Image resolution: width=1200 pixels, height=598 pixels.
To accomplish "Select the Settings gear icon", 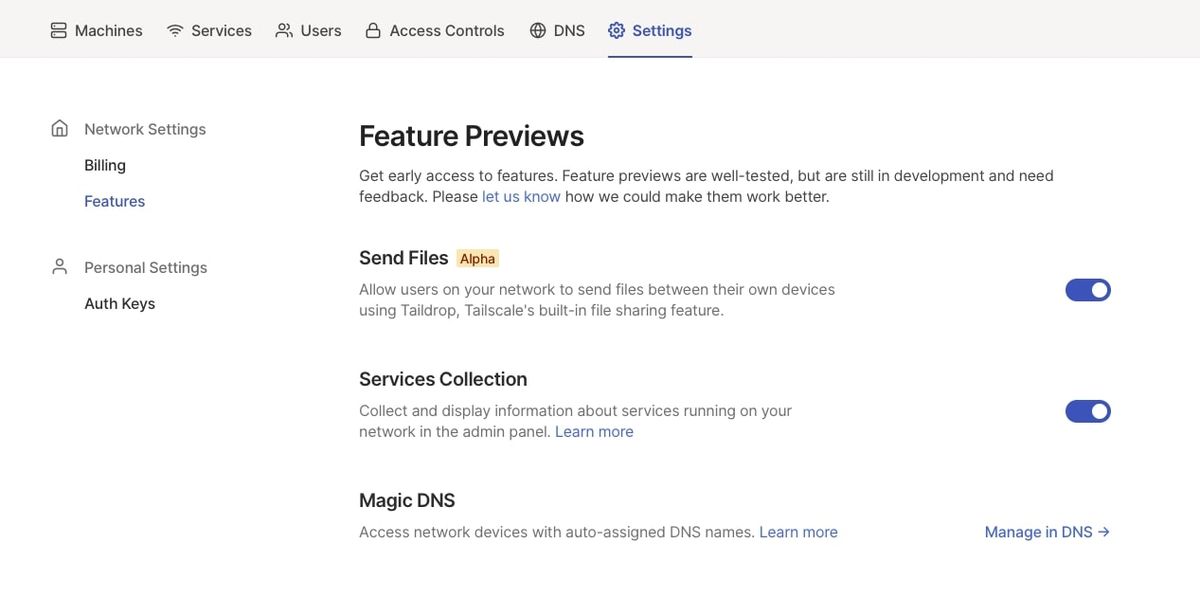I will [x=614, y=29].
